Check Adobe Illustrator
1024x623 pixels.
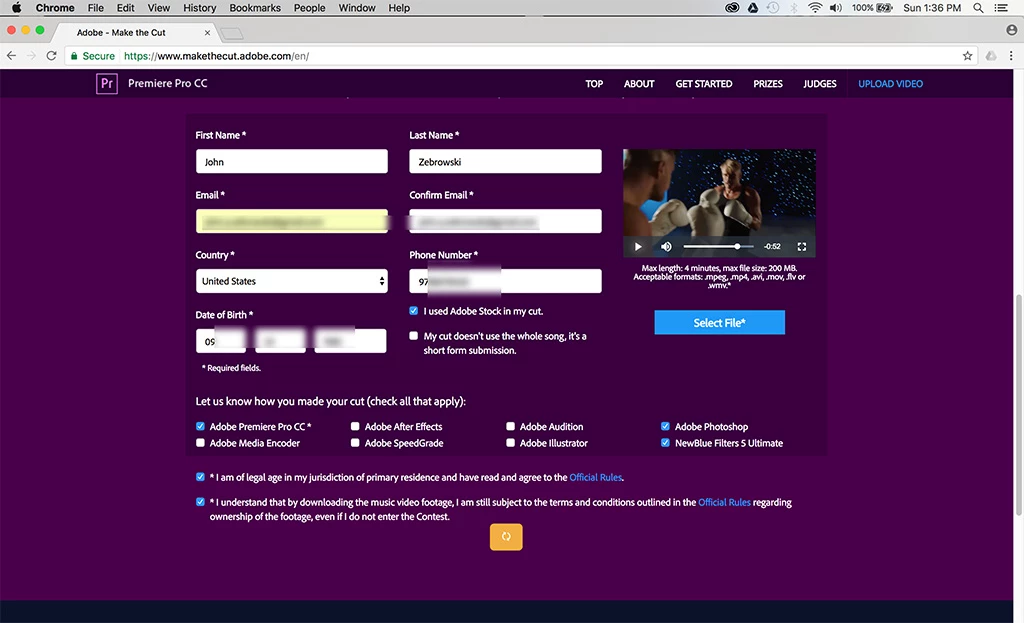(x=511, y=443)
